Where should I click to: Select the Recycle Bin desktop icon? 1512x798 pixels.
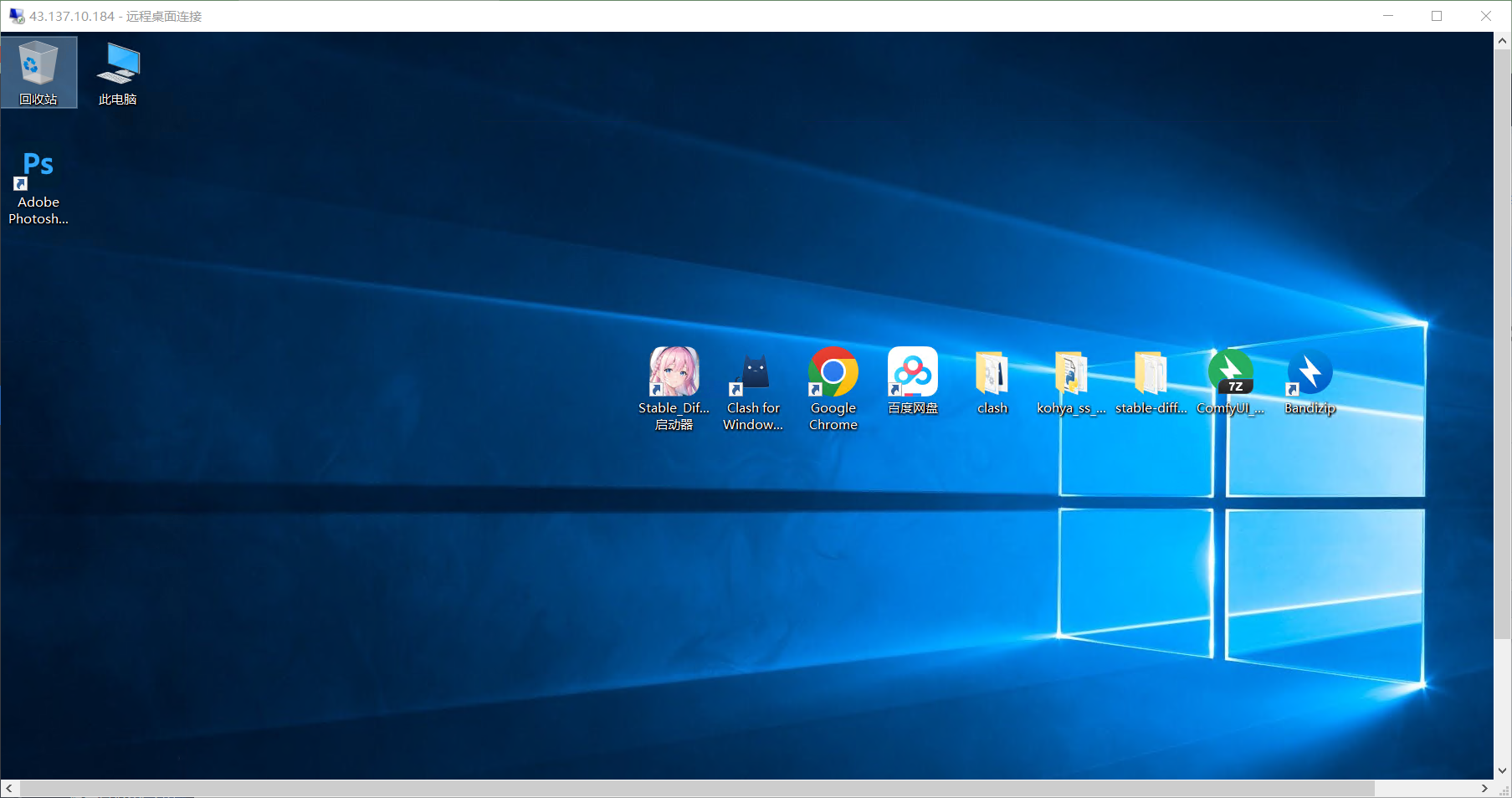point(38,72)
